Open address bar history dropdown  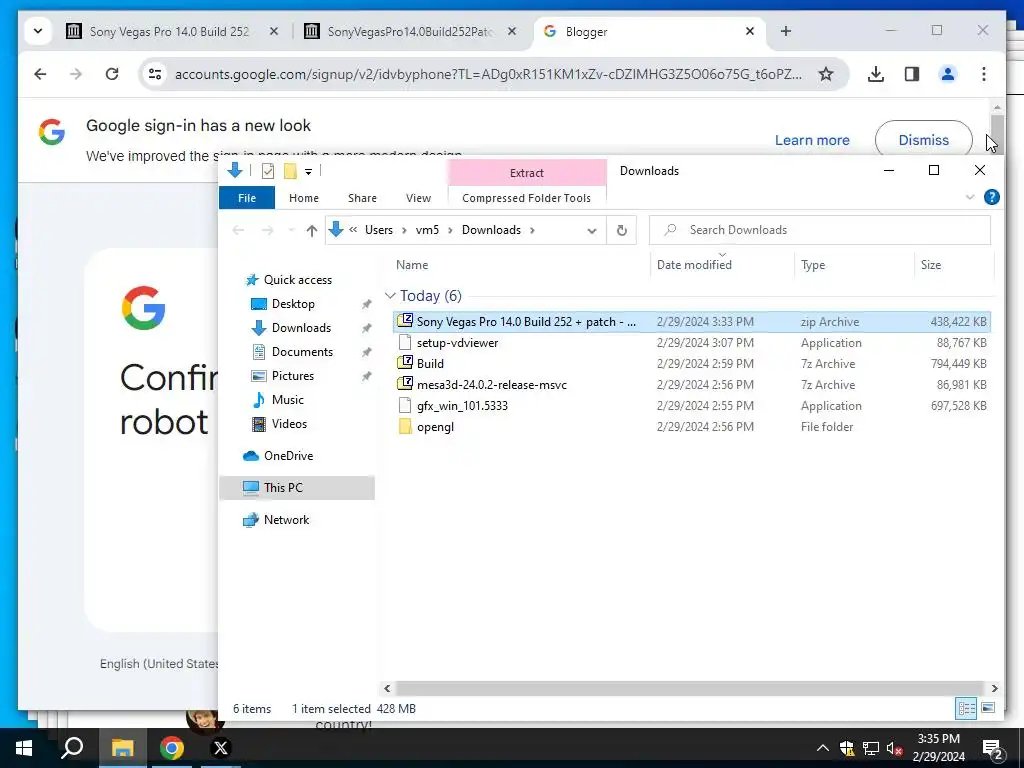click(592, 231)
